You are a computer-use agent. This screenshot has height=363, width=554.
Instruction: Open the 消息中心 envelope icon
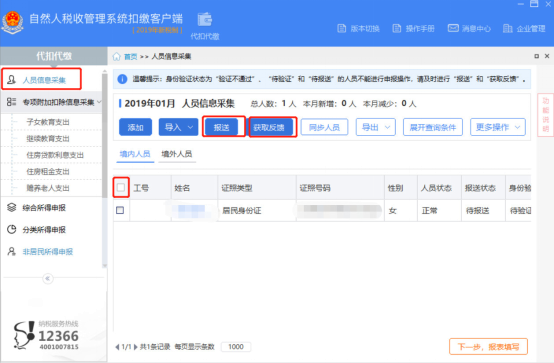(453, 28)
